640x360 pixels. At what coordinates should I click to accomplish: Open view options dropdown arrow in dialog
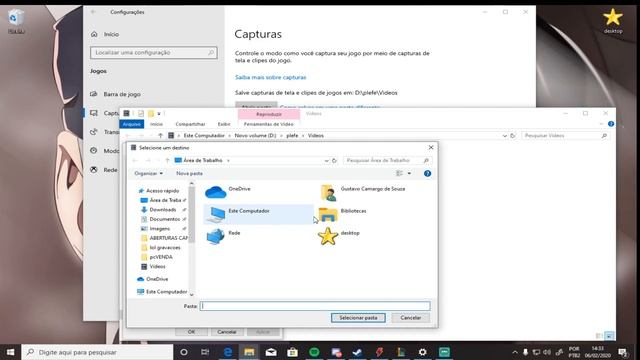pos(409,173)
